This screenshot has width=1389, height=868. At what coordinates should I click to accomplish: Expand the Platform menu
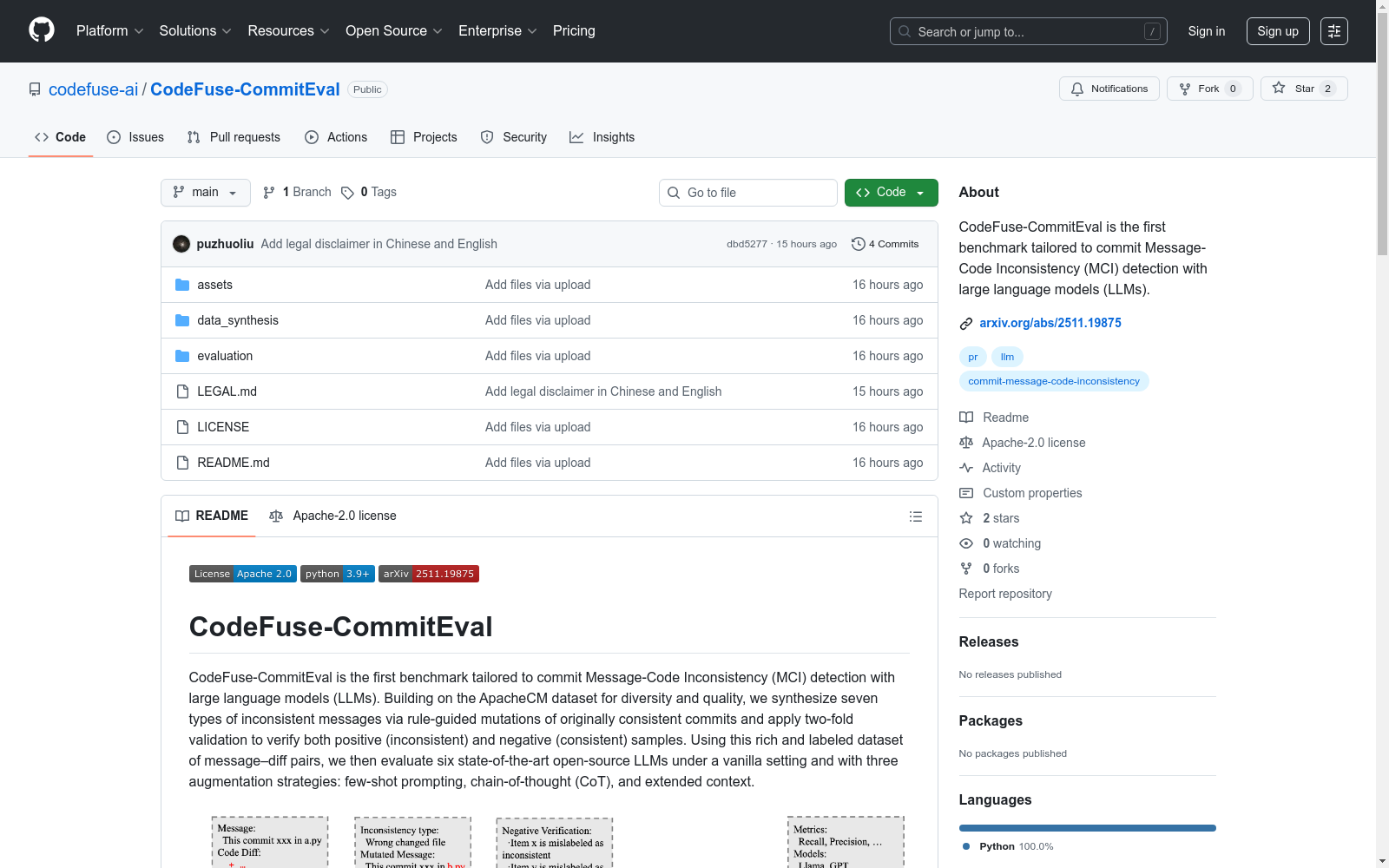110,31
